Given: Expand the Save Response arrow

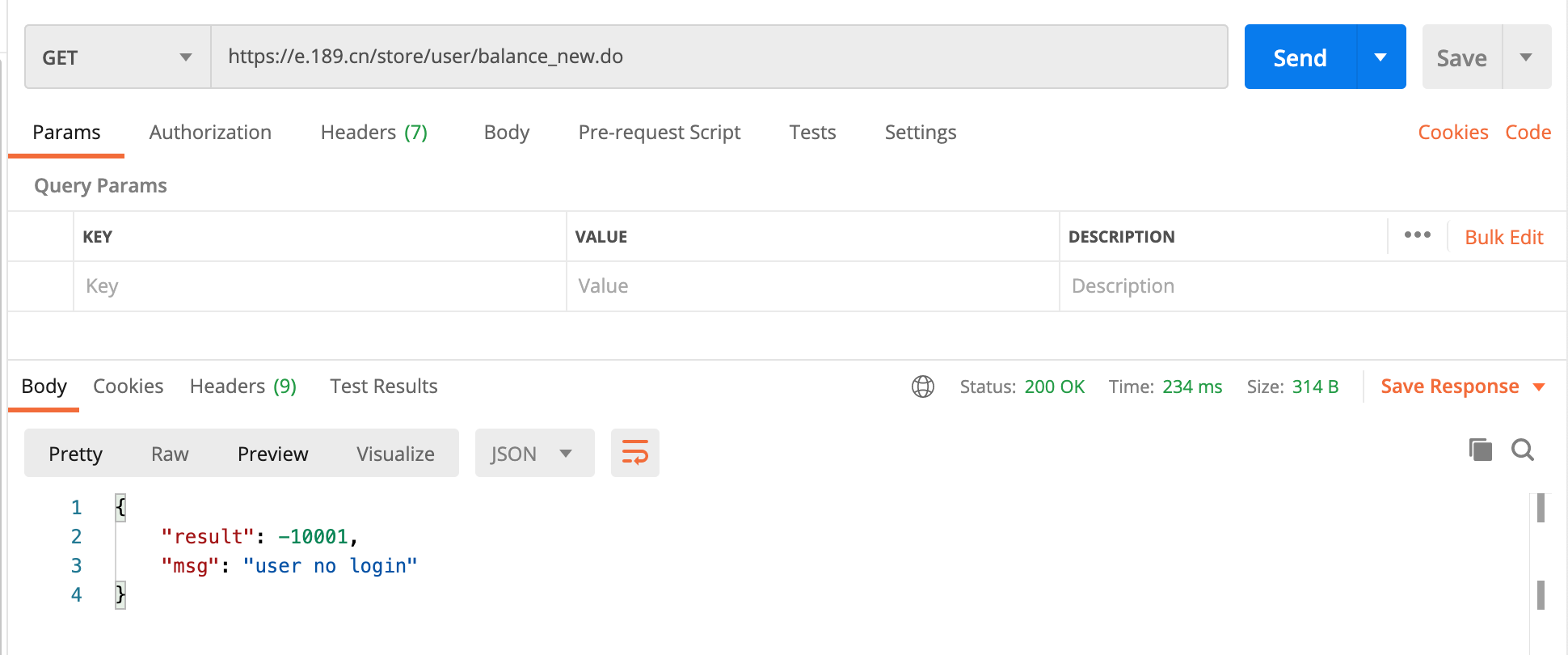Looking at the screenshot, I should pos(1539,387).
